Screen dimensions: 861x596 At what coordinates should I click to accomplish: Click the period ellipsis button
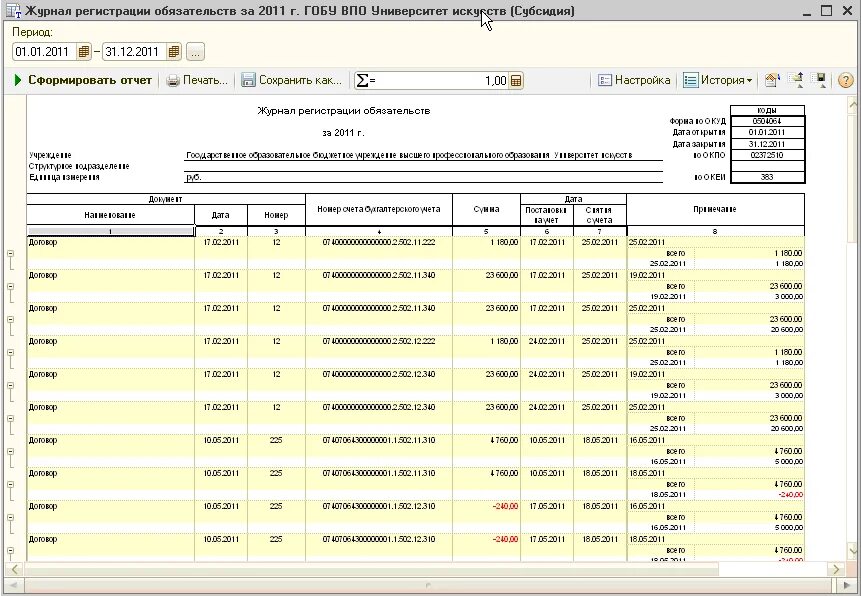195,51
